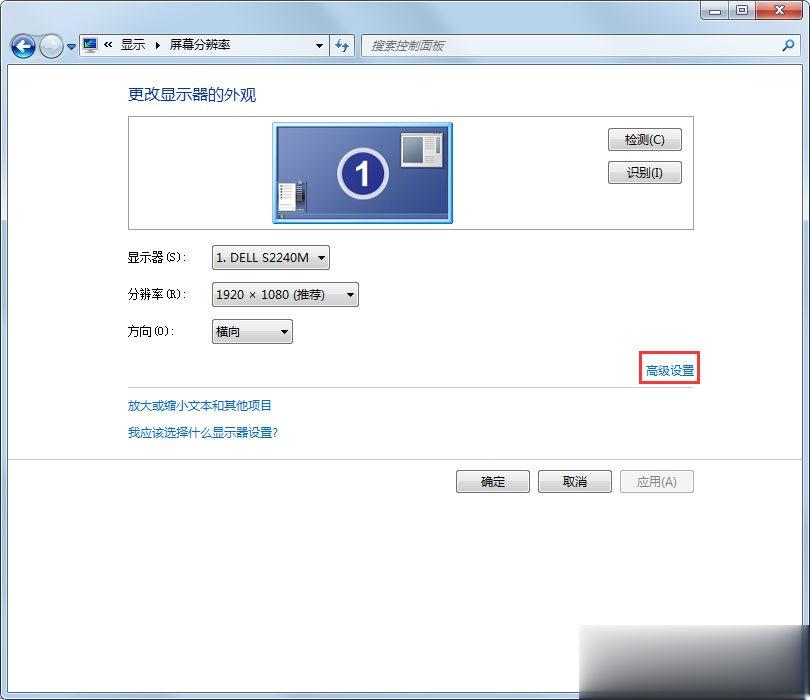The height and width of the screenshot is (700, 810).
Task: Click the 分辨率(R): label
Action: pyautogui.click(x=157, y=294)
